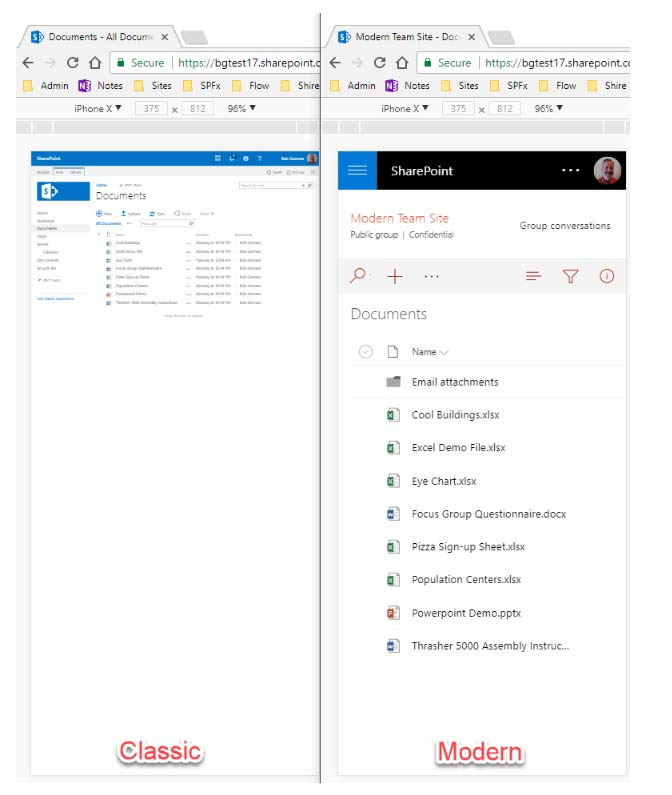Open the Email attachments folder
Viewport: 672px width, 795px height.
point(454,382)
